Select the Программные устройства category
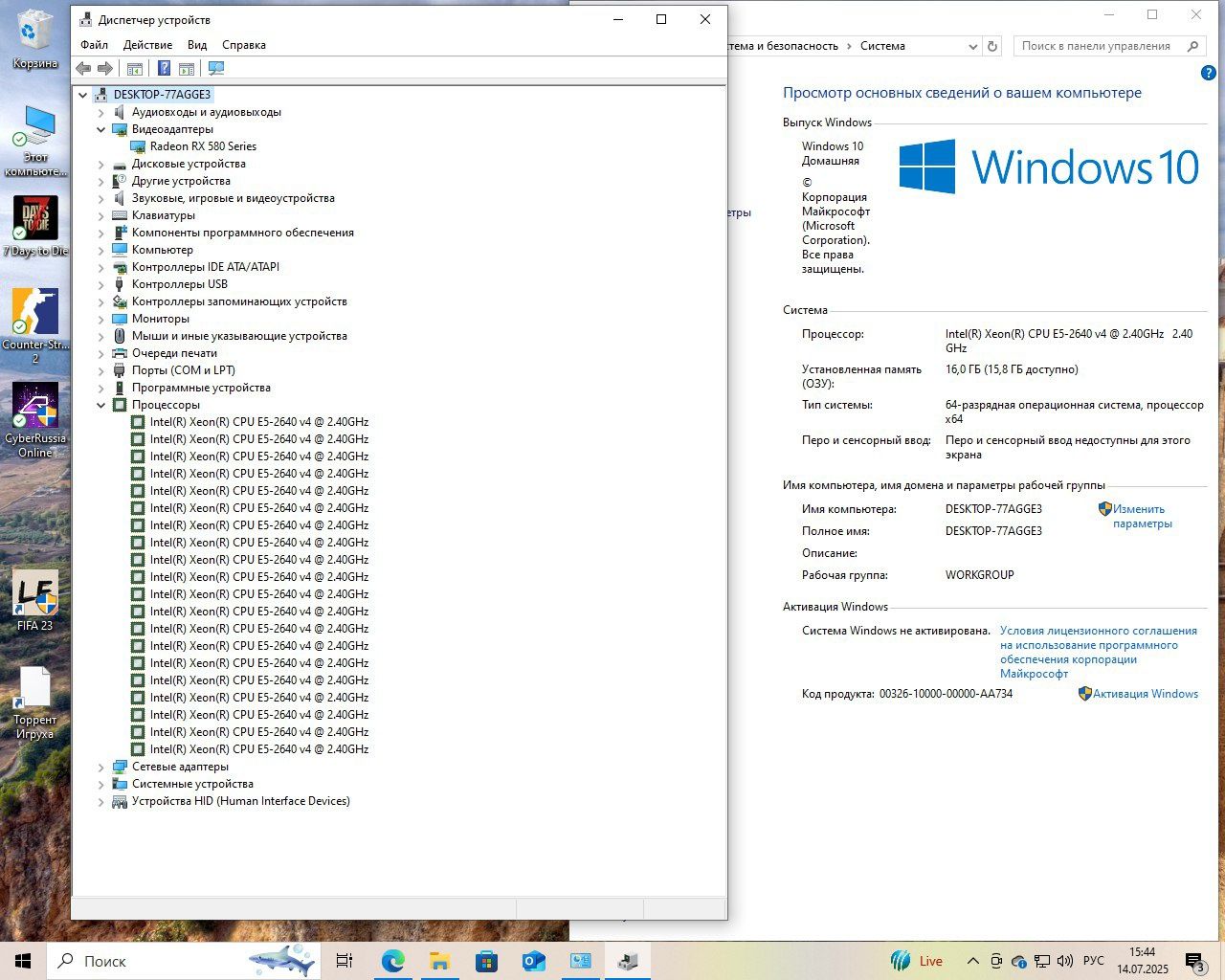 (x=201, y=388)
